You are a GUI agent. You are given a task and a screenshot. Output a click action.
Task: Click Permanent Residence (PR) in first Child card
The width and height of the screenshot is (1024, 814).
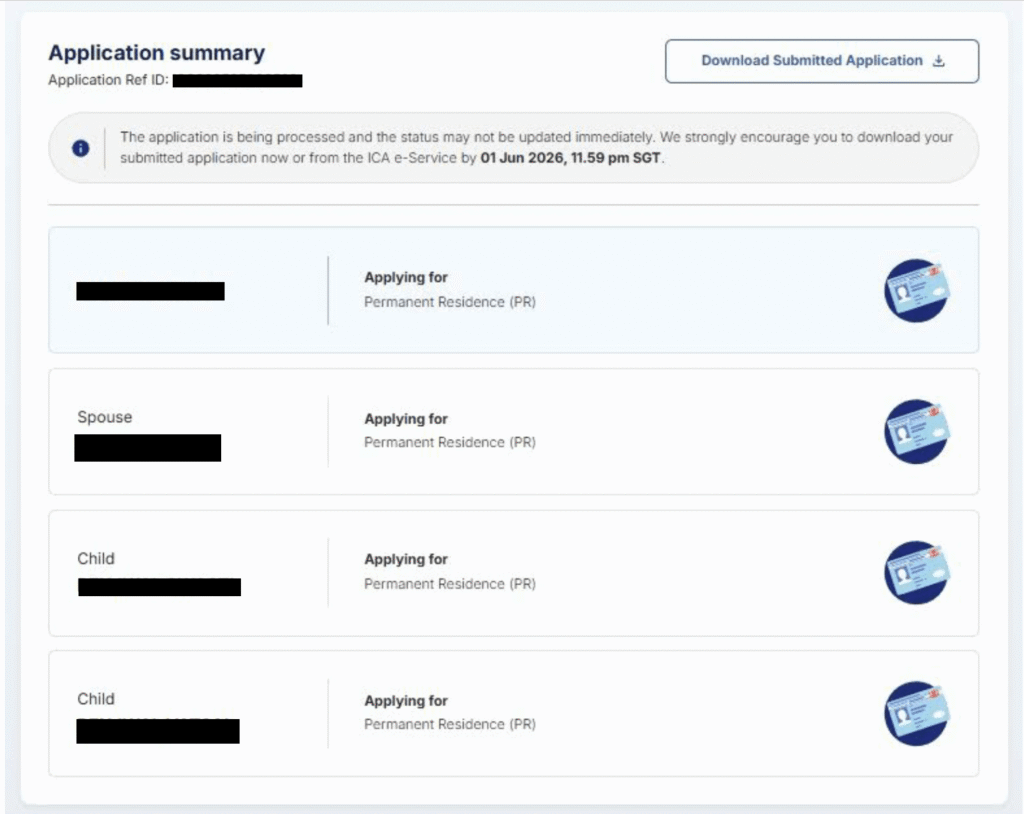[x=450, y=583]
